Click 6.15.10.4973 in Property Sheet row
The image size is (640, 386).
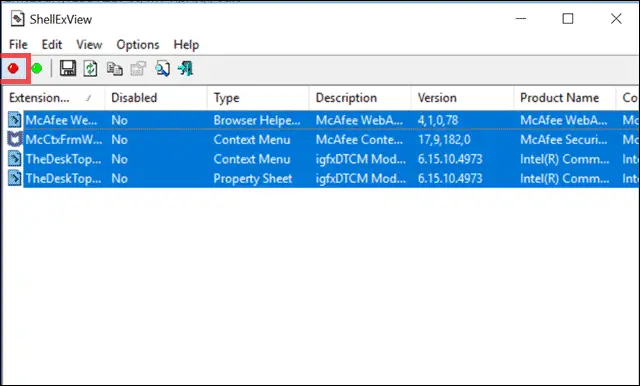click(450, 178)
